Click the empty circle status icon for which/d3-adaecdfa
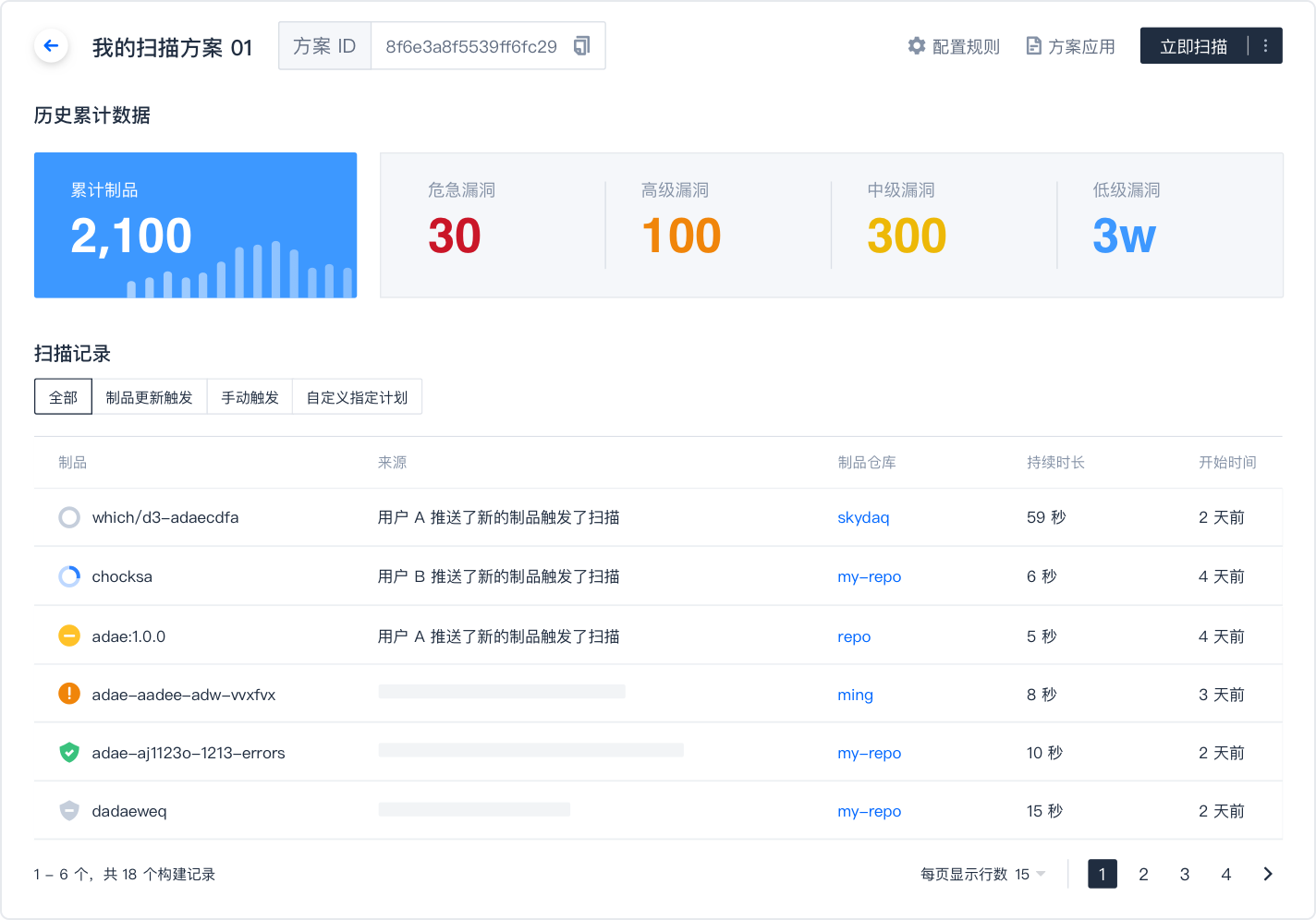1316x920 pixels. pos(69,517)
